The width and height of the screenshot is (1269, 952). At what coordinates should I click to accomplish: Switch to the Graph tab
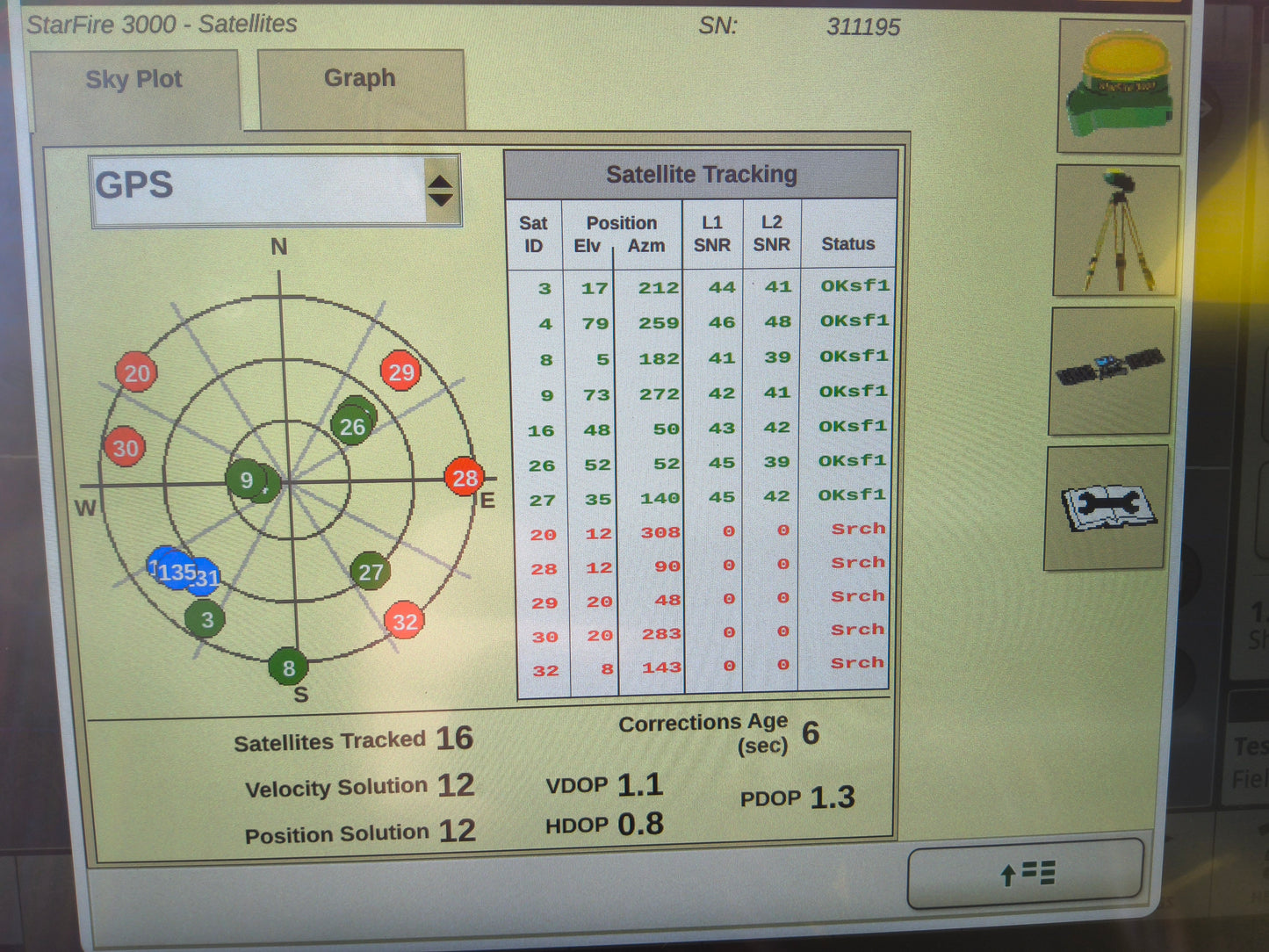pos(360,79)
